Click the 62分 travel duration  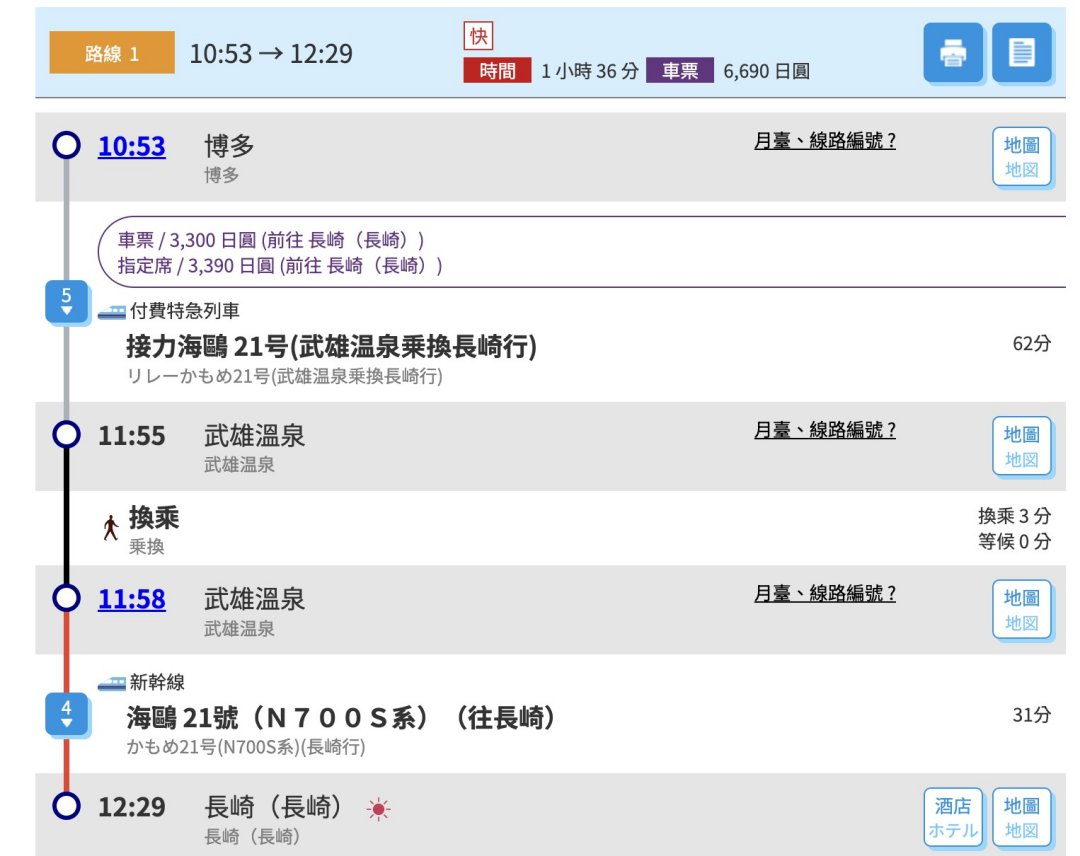pos(1032,344)
